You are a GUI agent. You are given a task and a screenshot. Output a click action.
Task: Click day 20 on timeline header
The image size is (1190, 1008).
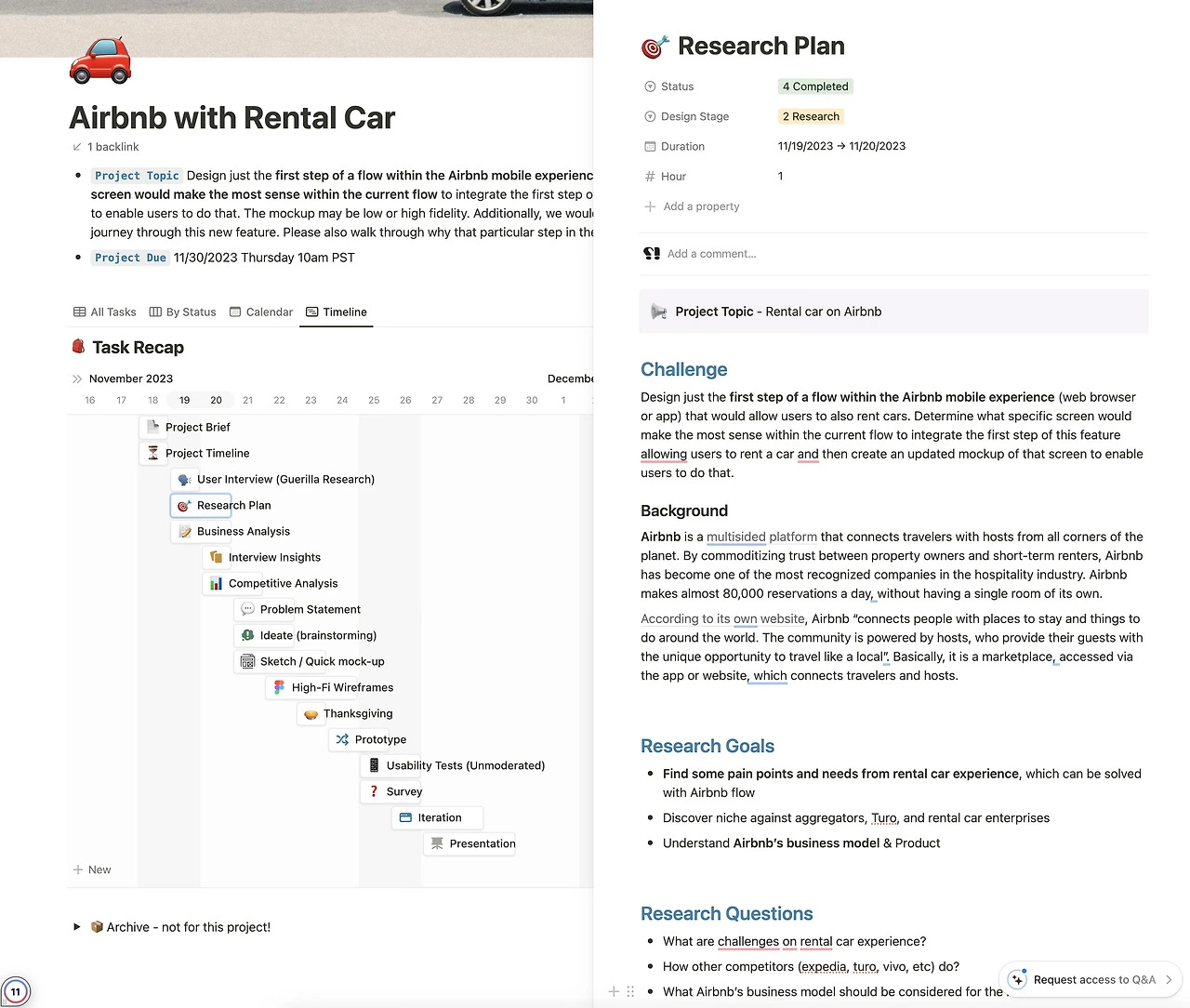[x=216, y=400]
